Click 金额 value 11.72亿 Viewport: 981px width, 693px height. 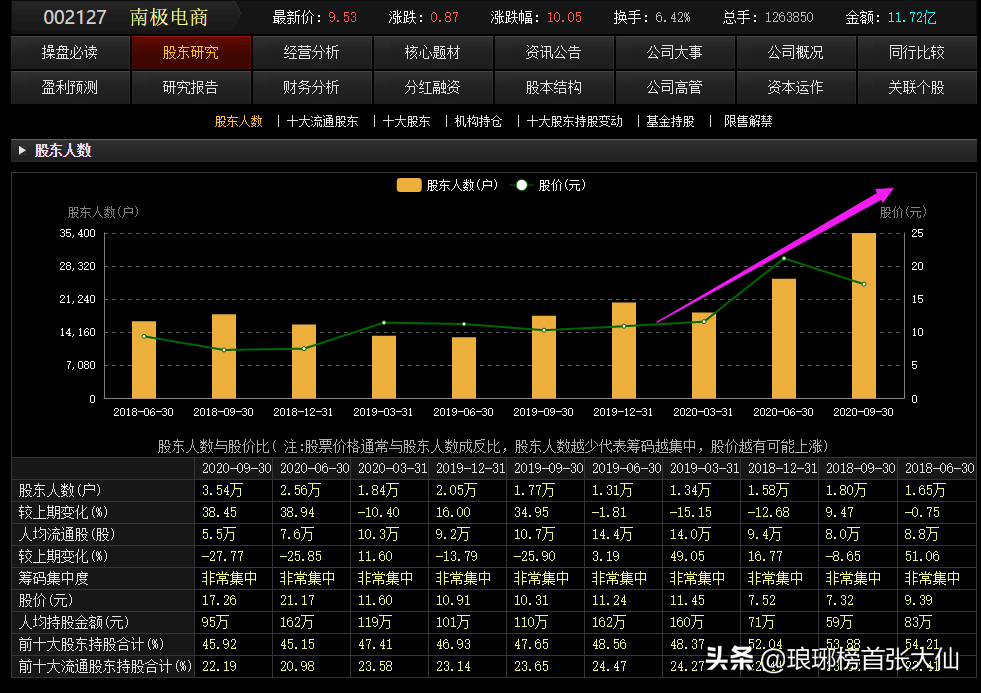[x=912, y=18]
